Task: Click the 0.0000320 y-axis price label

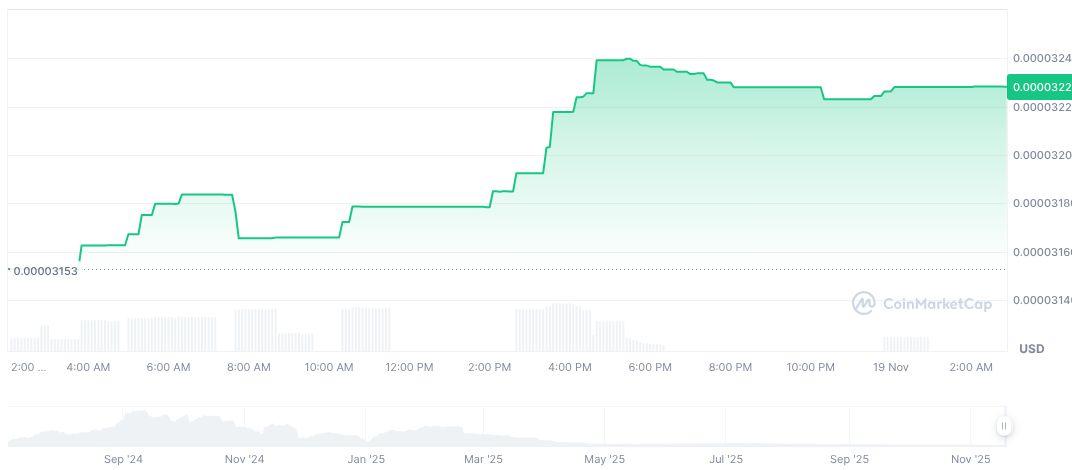Action: (1041, 155)
